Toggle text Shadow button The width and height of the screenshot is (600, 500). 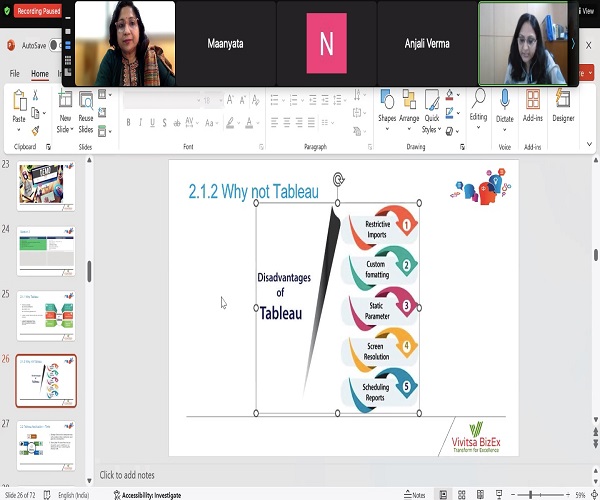point(164,122)
